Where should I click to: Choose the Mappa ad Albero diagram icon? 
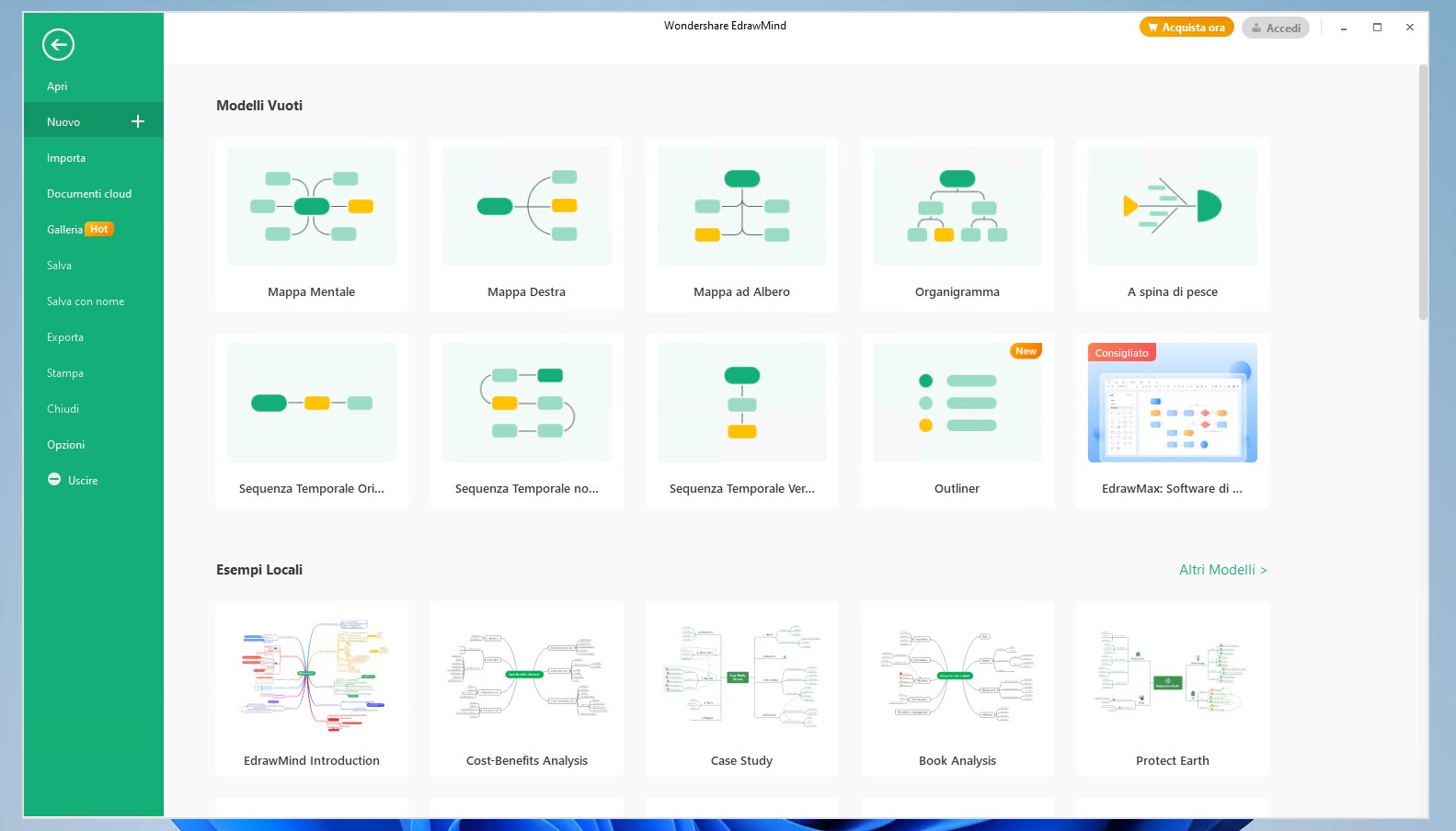(x=742, y=206)
